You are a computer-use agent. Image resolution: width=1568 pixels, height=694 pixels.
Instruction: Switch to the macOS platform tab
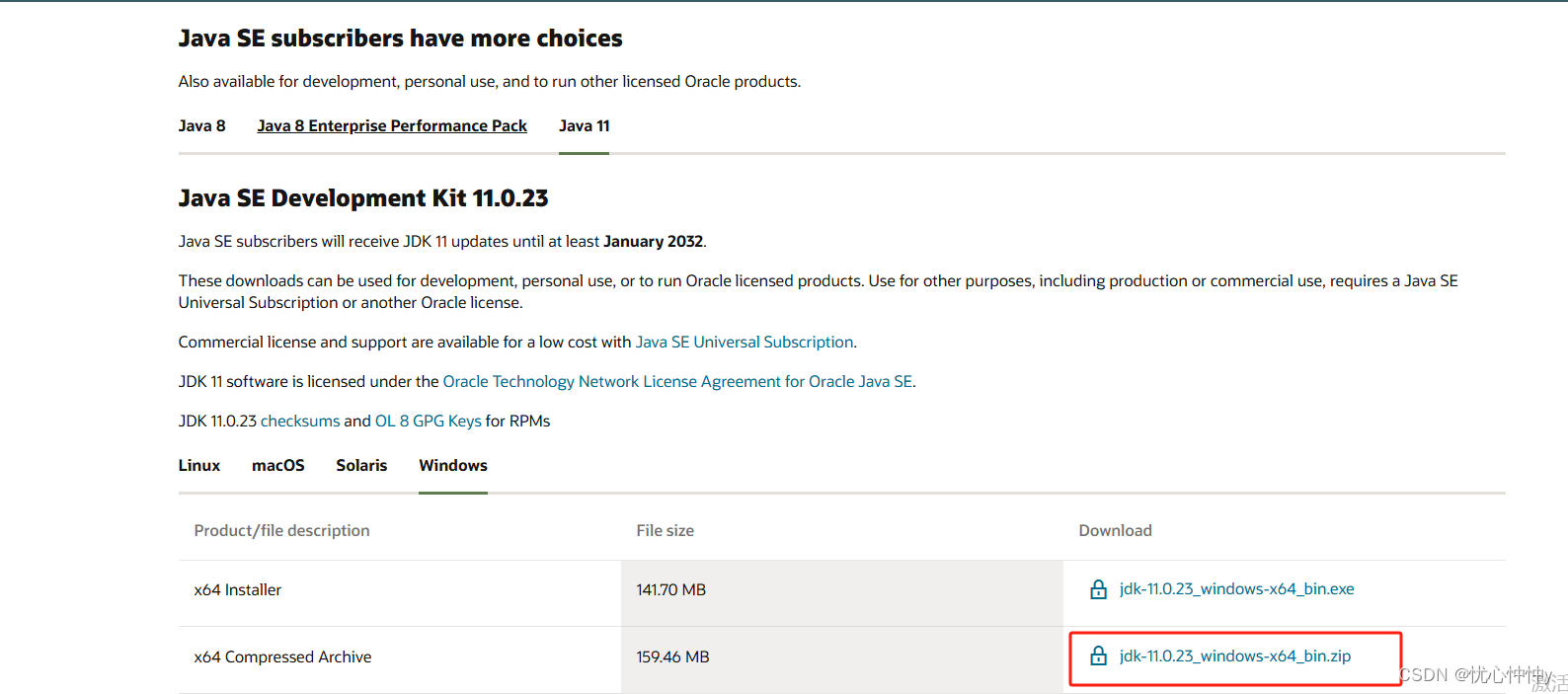coord(278,466)
